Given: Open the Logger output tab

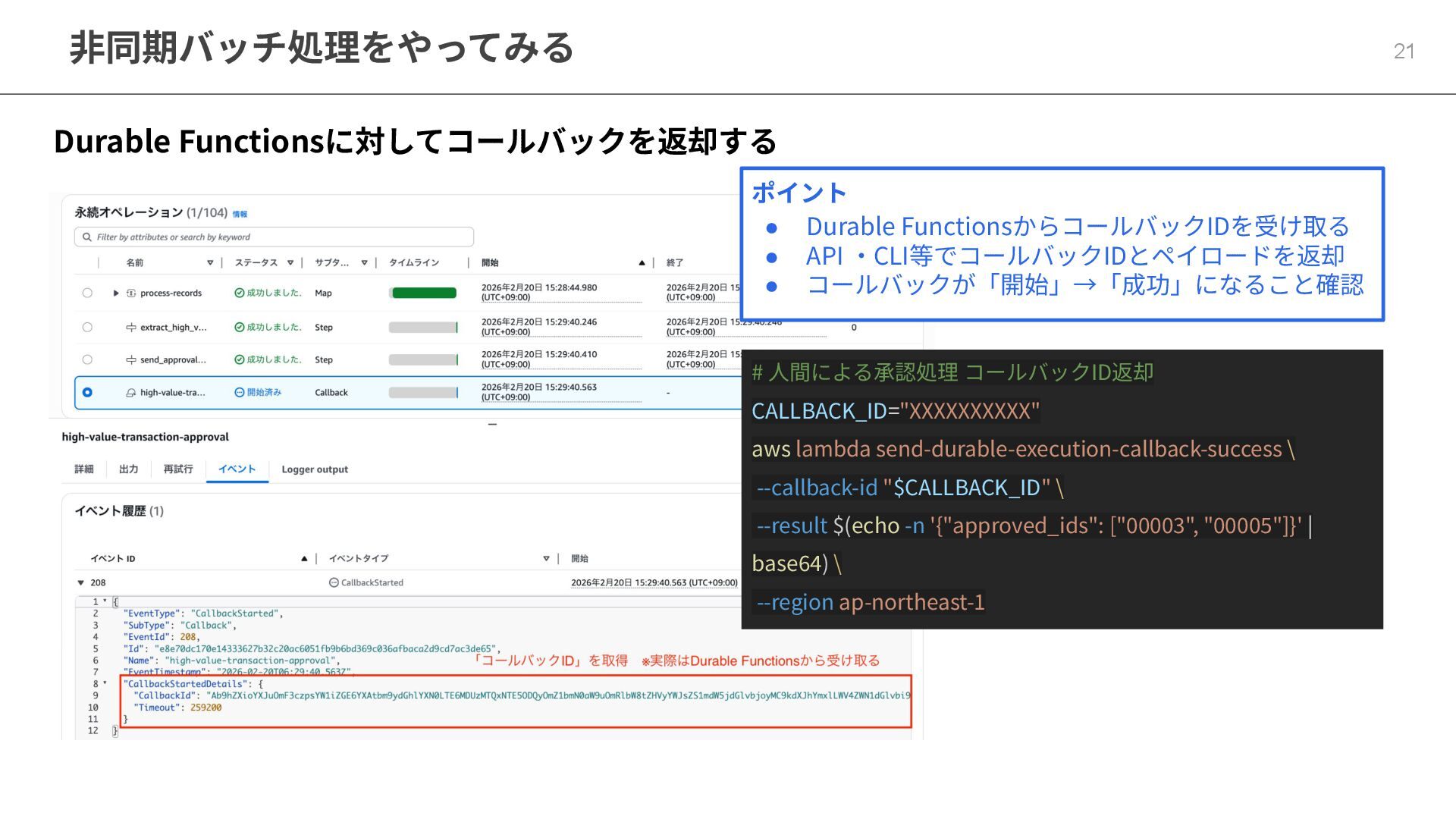Looking at the screenshot, I should pos(315,470).
